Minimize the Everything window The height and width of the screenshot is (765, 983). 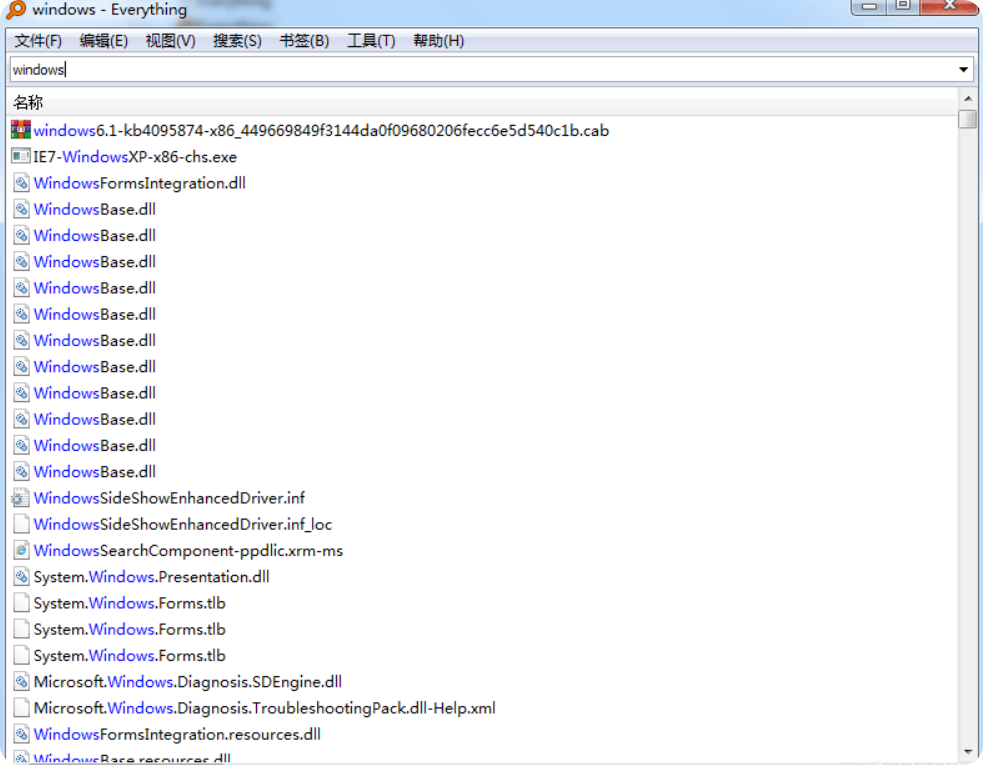[869, 6]
